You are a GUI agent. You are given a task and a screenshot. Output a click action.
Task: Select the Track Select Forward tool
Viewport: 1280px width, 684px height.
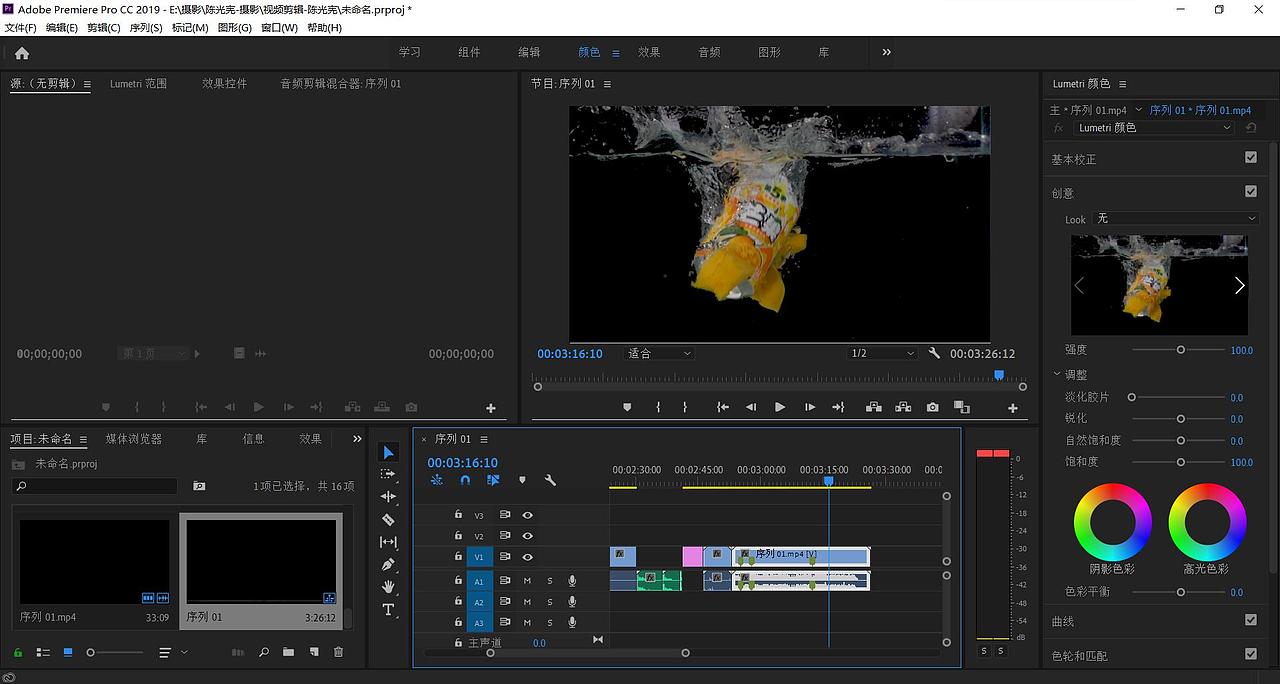coord(388,474)
